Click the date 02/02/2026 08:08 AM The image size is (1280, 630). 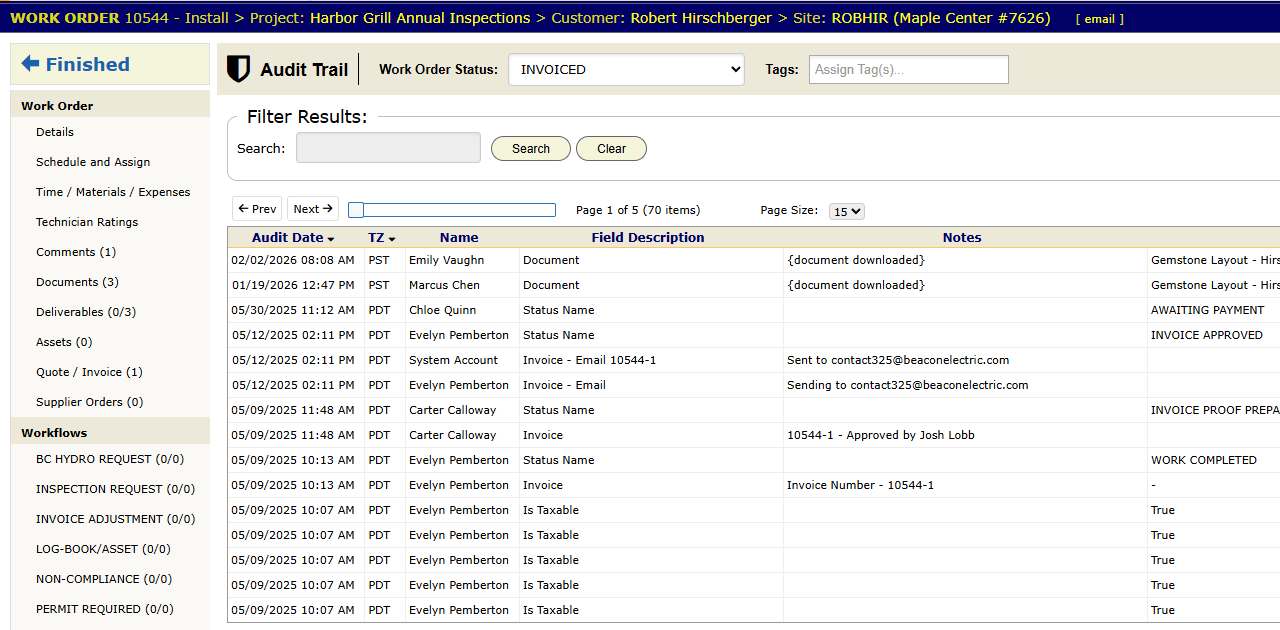tap(293, 260)
